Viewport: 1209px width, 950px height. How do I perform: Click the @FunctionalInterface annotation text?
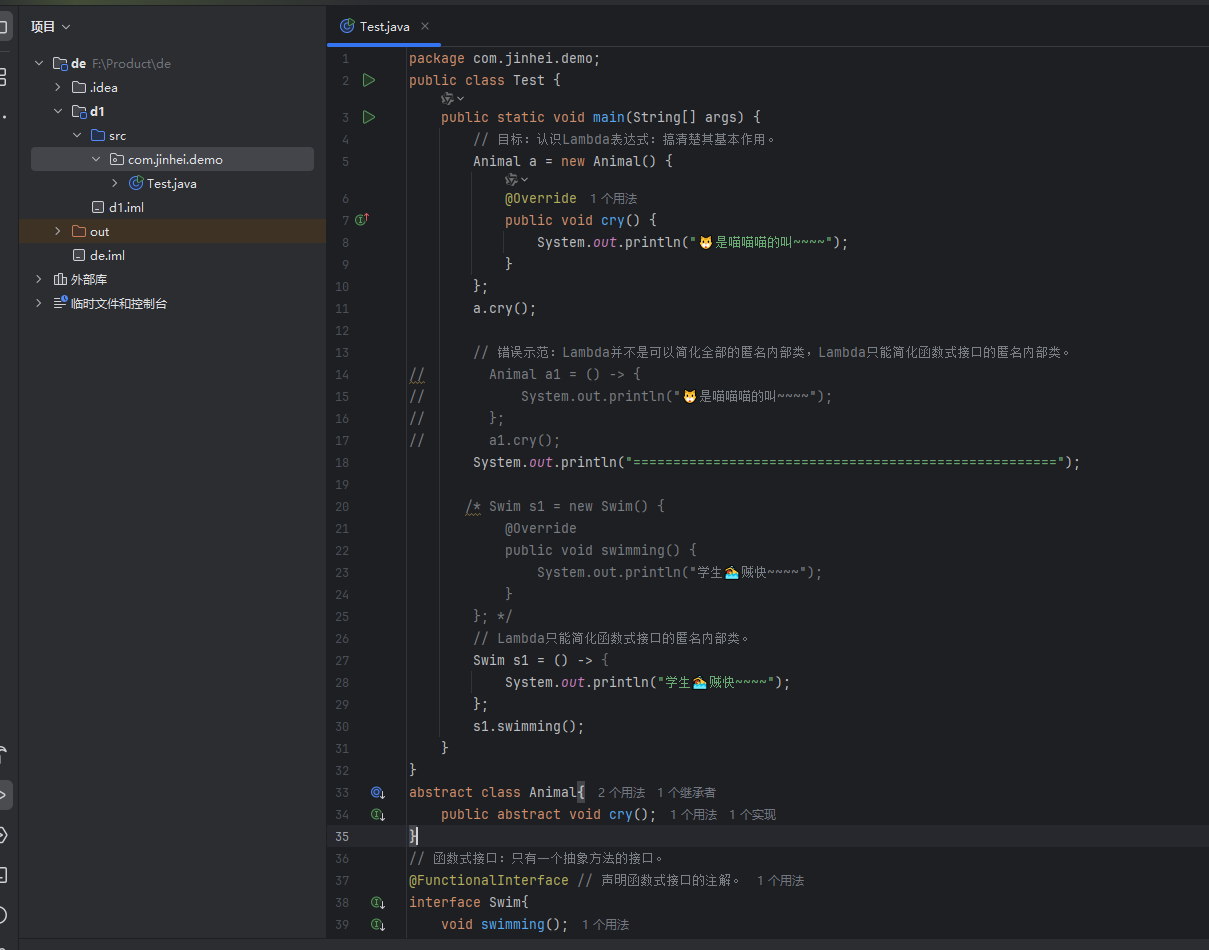(489, 880)
